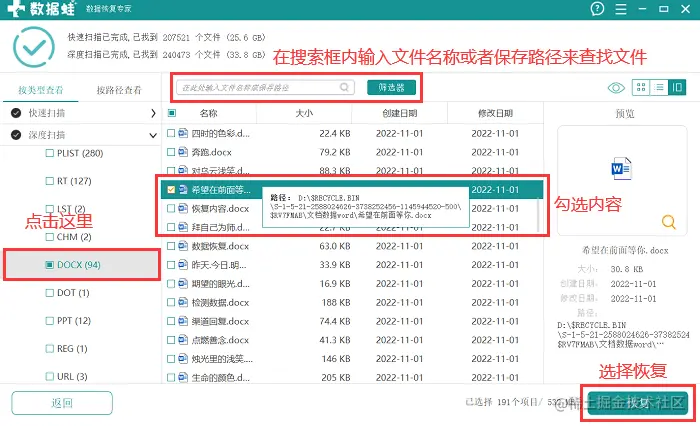Click the 188 KB size cell

point(336,302)
